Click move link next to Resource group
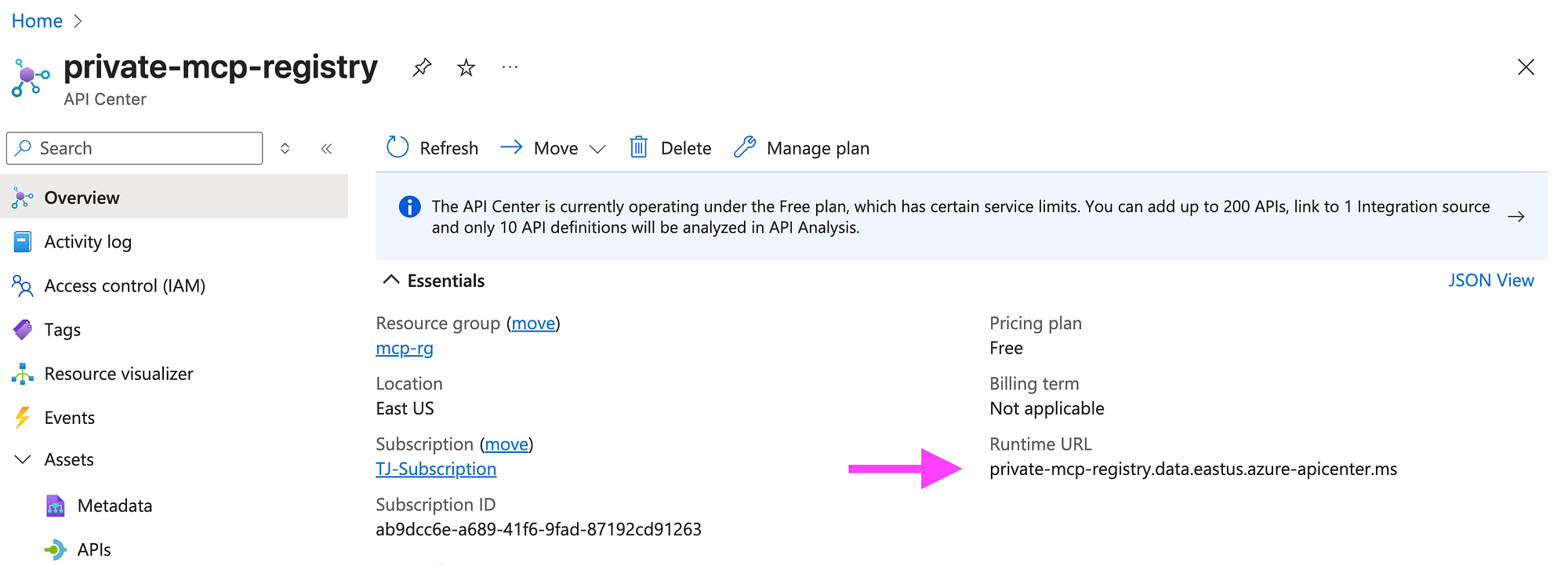This screenshot has width=1568, height=565. 533,324
